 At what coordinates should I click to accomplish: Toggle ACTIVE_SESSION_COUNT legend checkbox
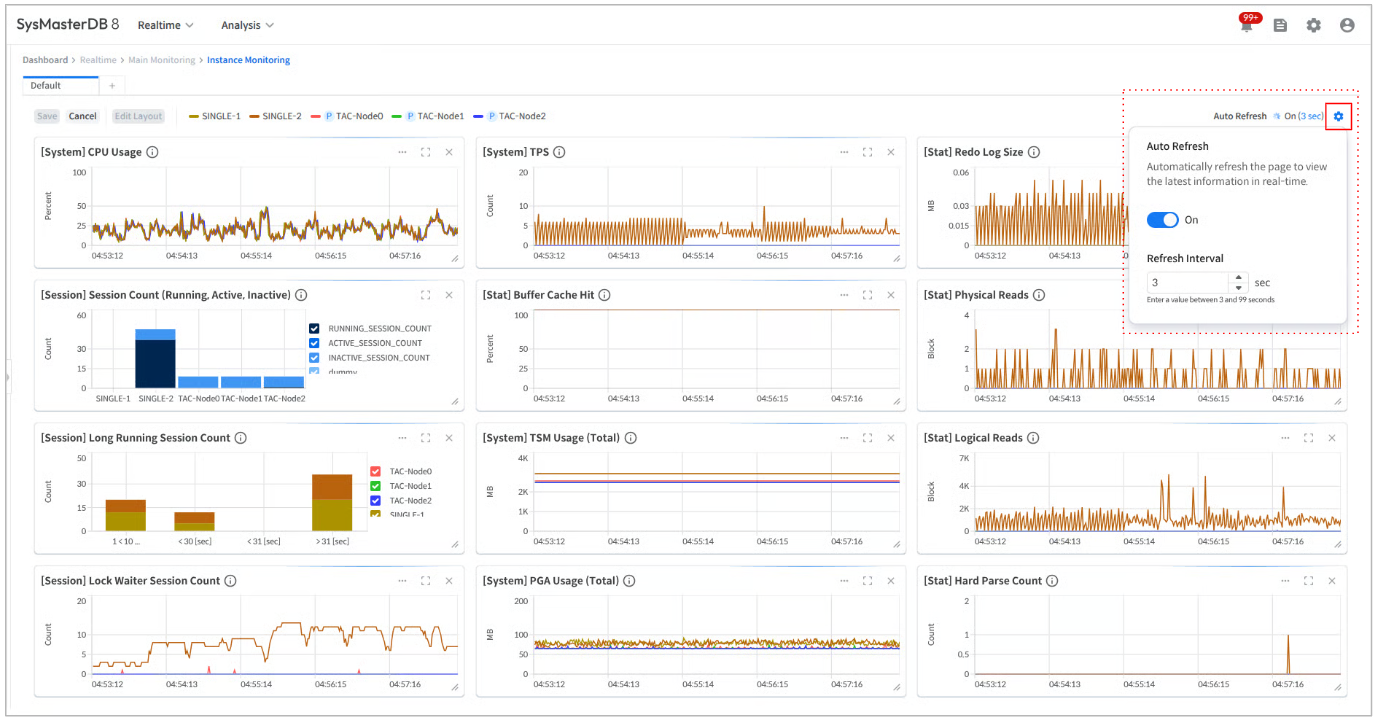click(315, 343)
